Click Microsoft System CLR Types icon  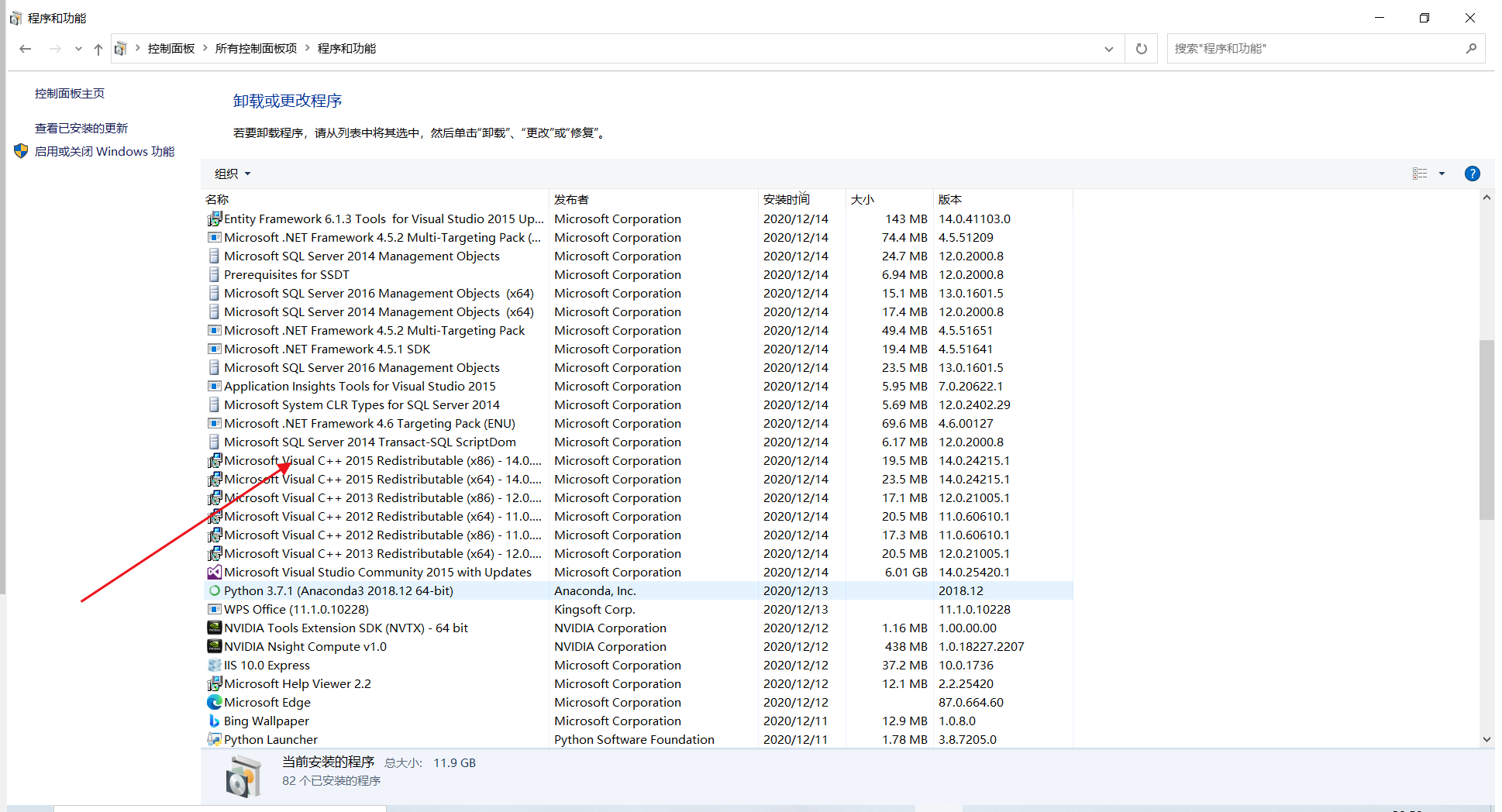point(215,405)
